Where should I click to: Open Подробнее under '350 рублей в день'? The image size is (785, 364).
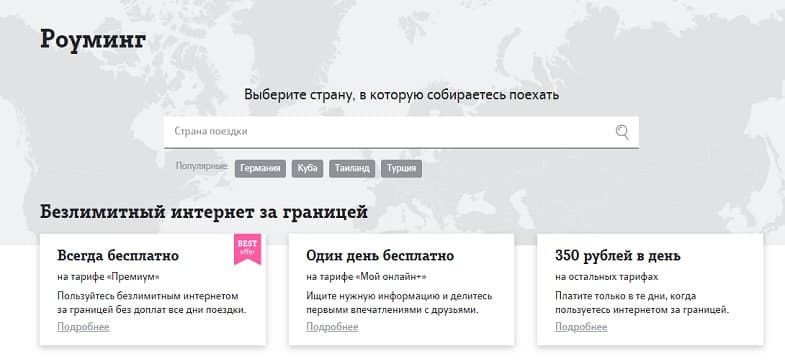581,327
